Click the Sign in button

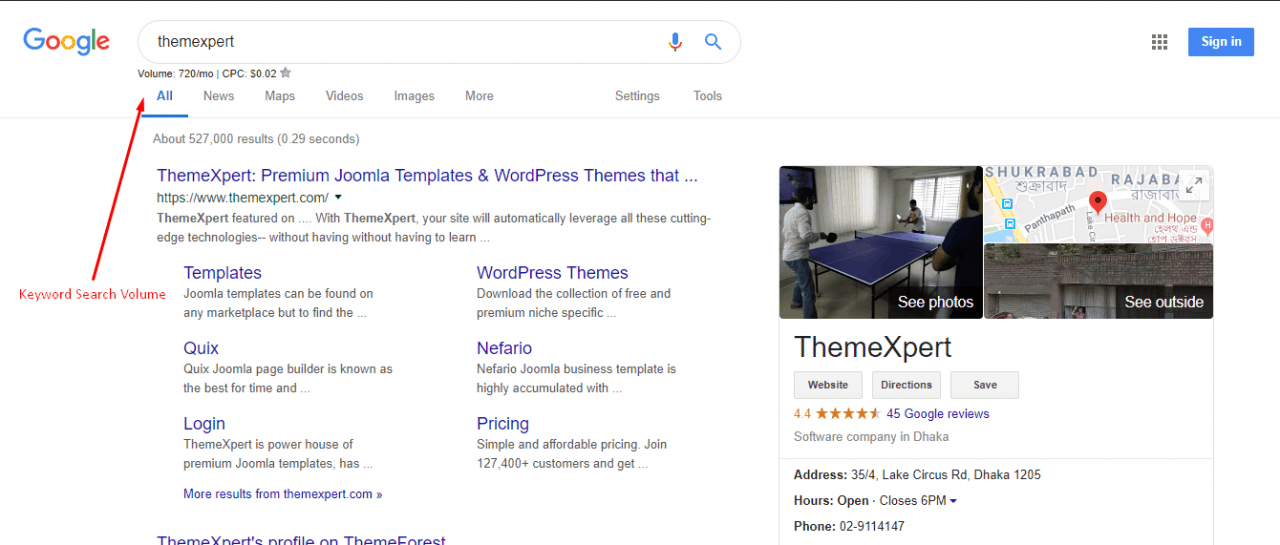pyautogui.click(x=1221, y=42)
